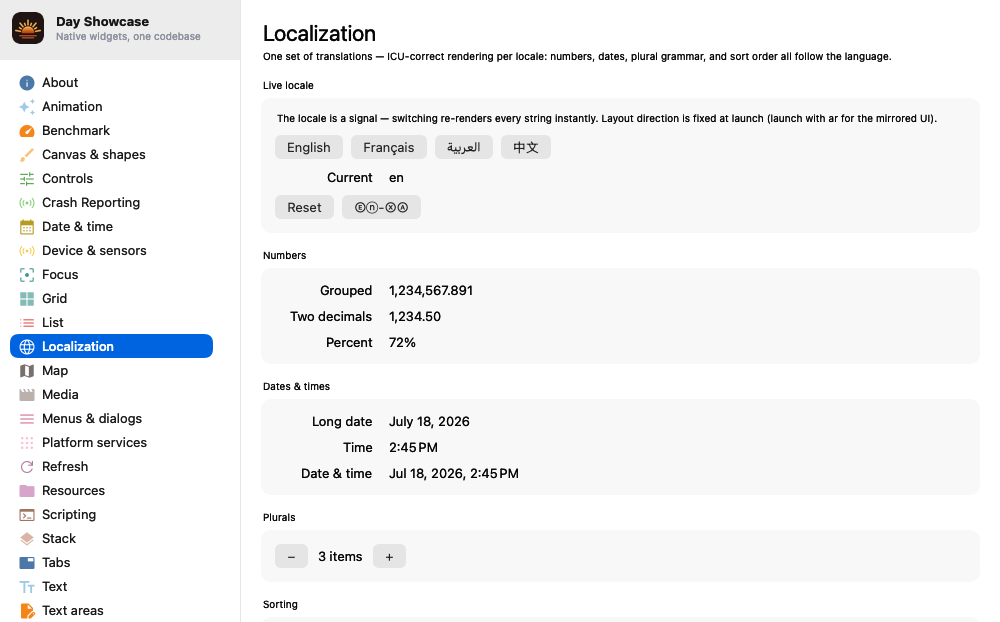The image size is (1000, 622).
Task: Click the percent value 72%
Action: [x=402, y=343]
